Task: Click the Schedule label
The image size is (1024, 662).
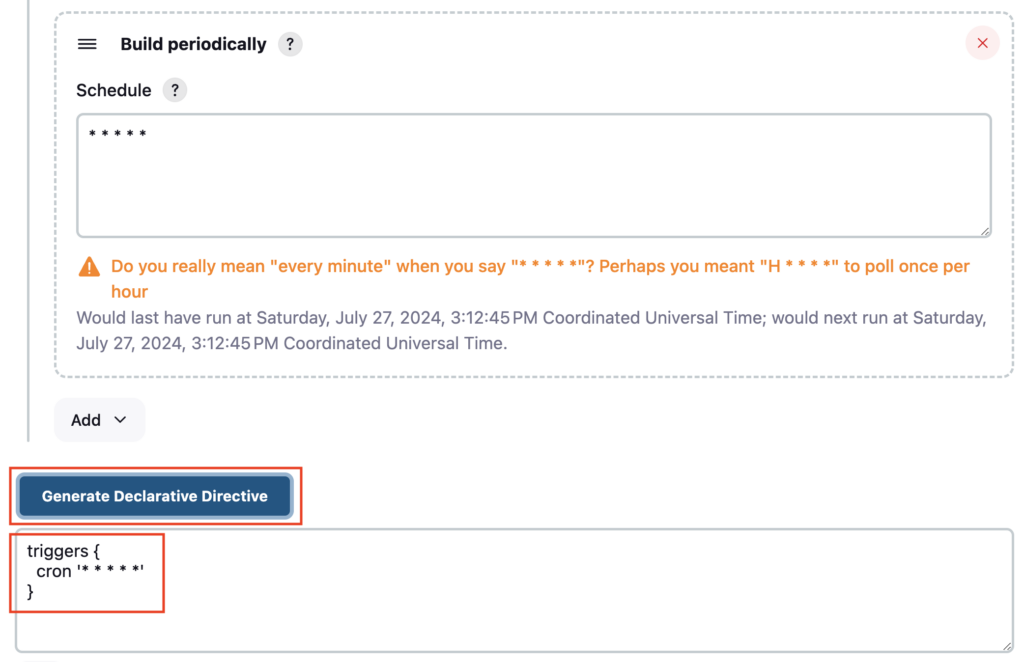Action: click(x=114, y=90)
